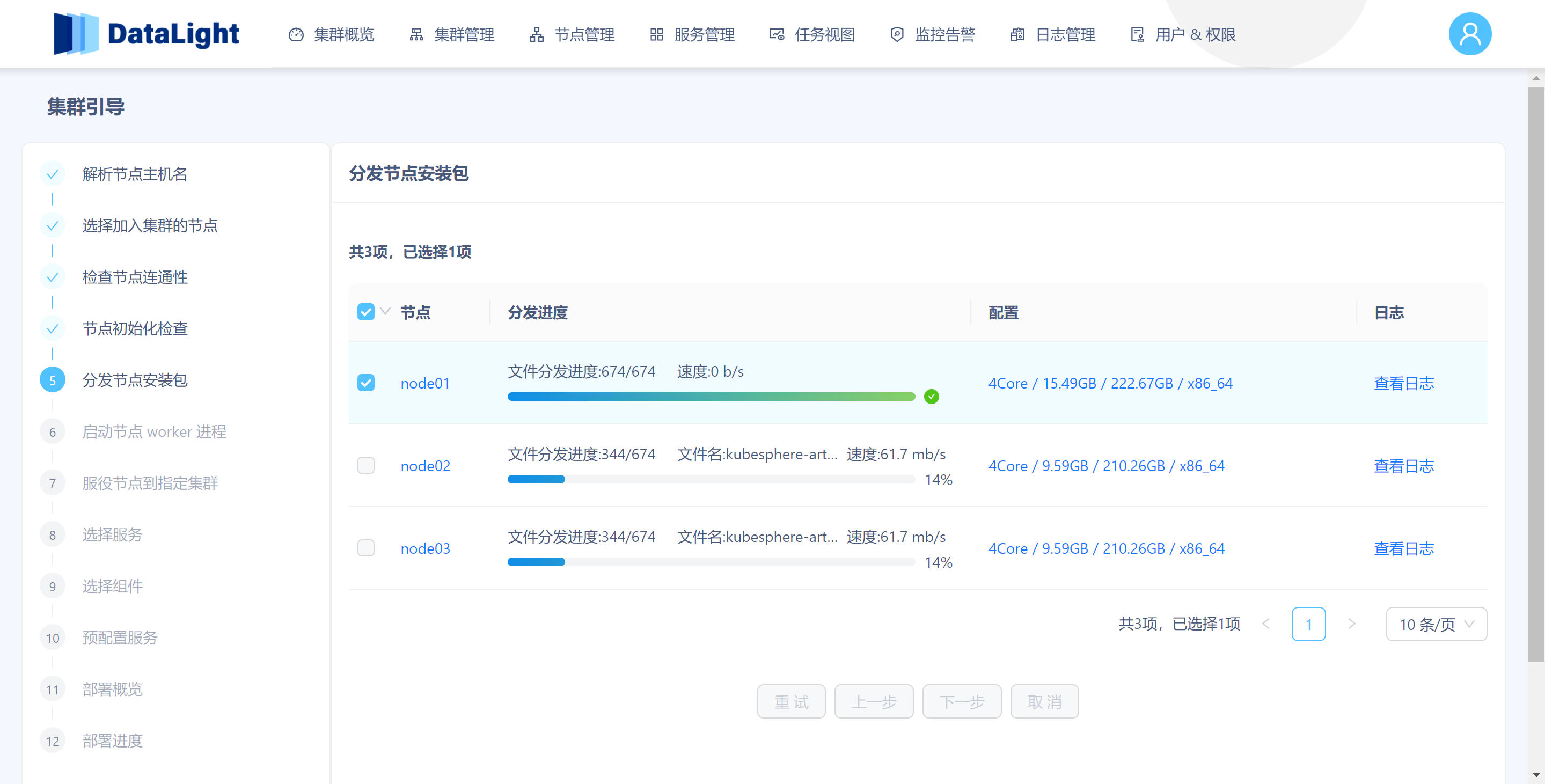
Task: Click the checkmark icon for 解析节点主机名 step
Action: pos(52,174)
